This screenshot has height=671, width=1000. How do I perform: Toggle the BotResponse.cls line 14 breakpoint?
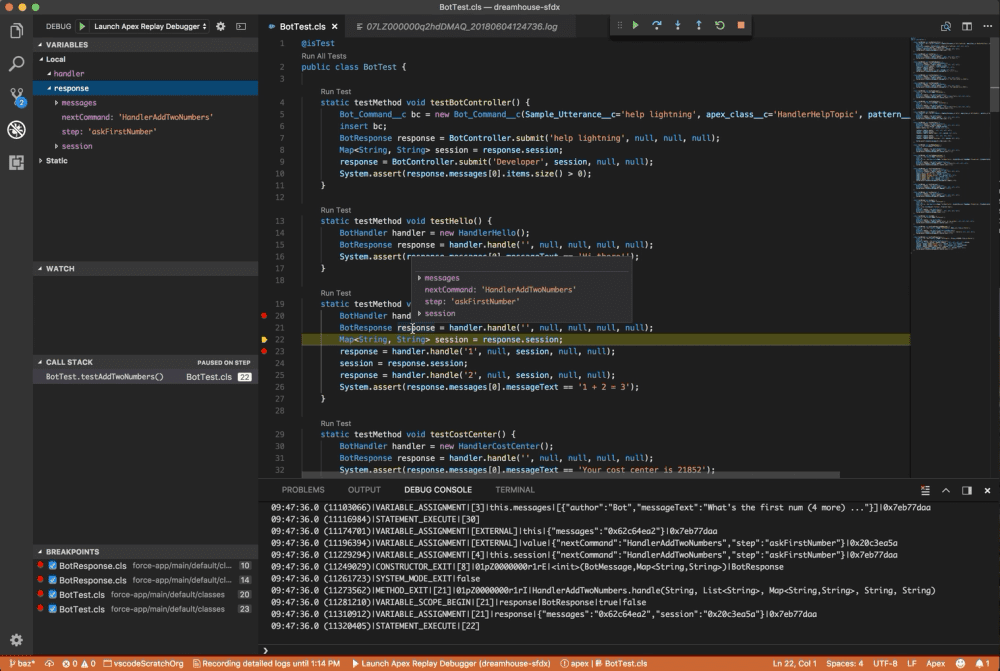coord(53,580)
